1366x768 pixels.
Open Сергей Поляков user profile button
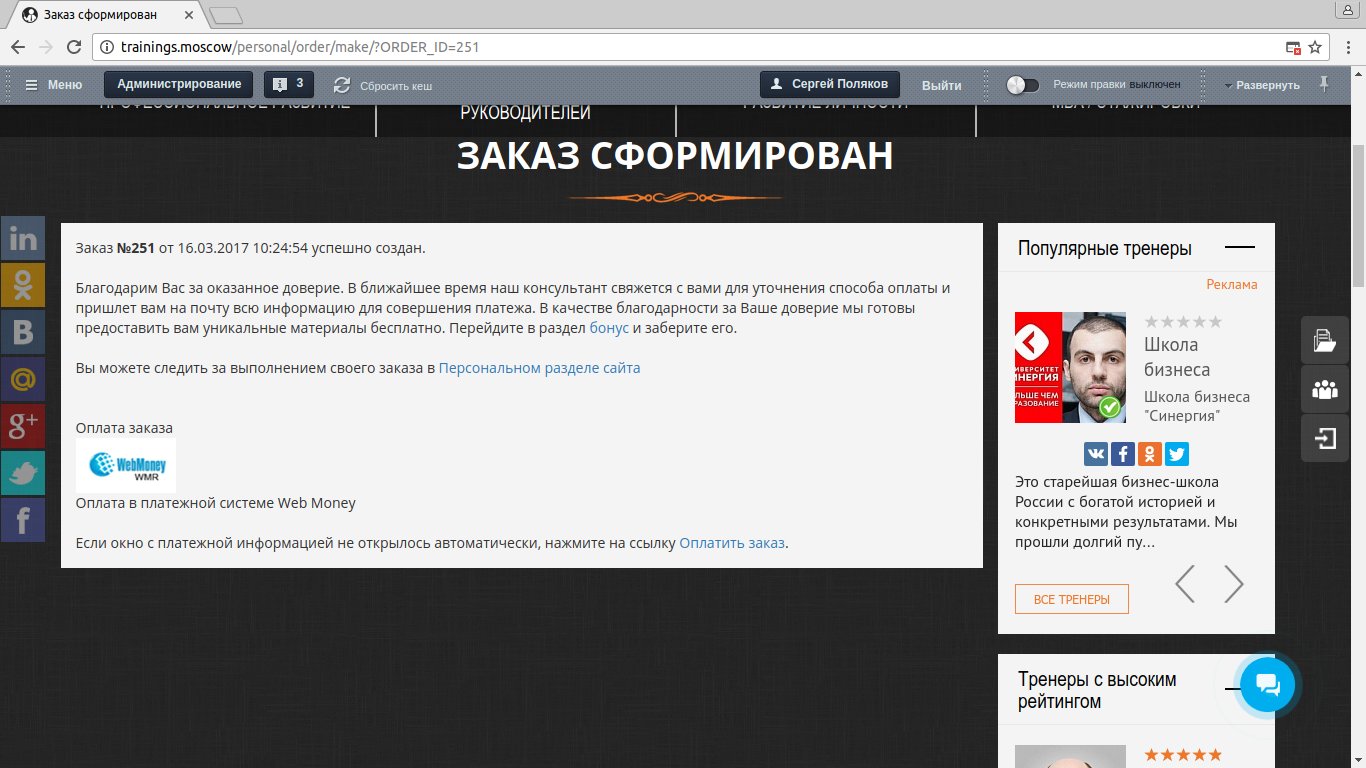[830, 84]
